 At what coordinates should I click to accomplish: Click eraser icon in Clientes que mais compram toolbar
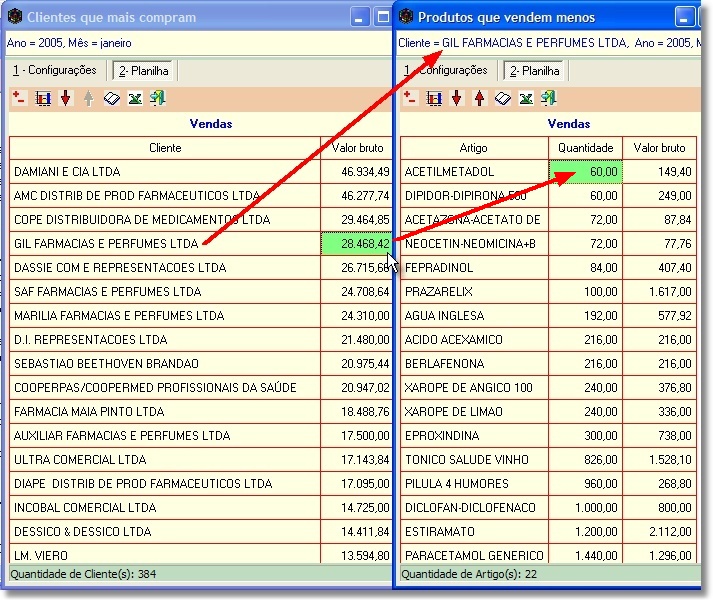(x=111, y=98)
